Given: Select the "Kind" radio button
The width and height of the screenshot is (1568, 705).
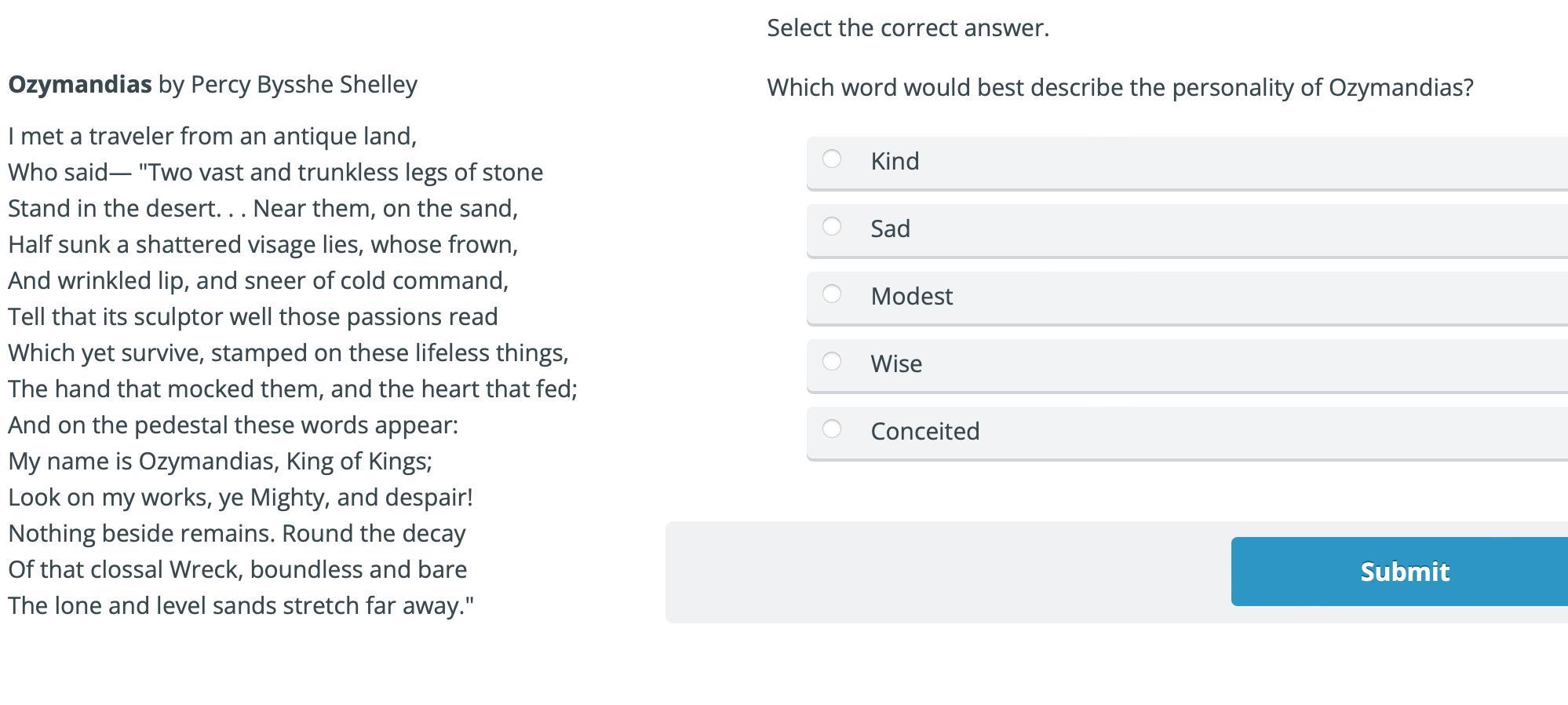Looking at the screenshot, I should [x=832, y=159].
